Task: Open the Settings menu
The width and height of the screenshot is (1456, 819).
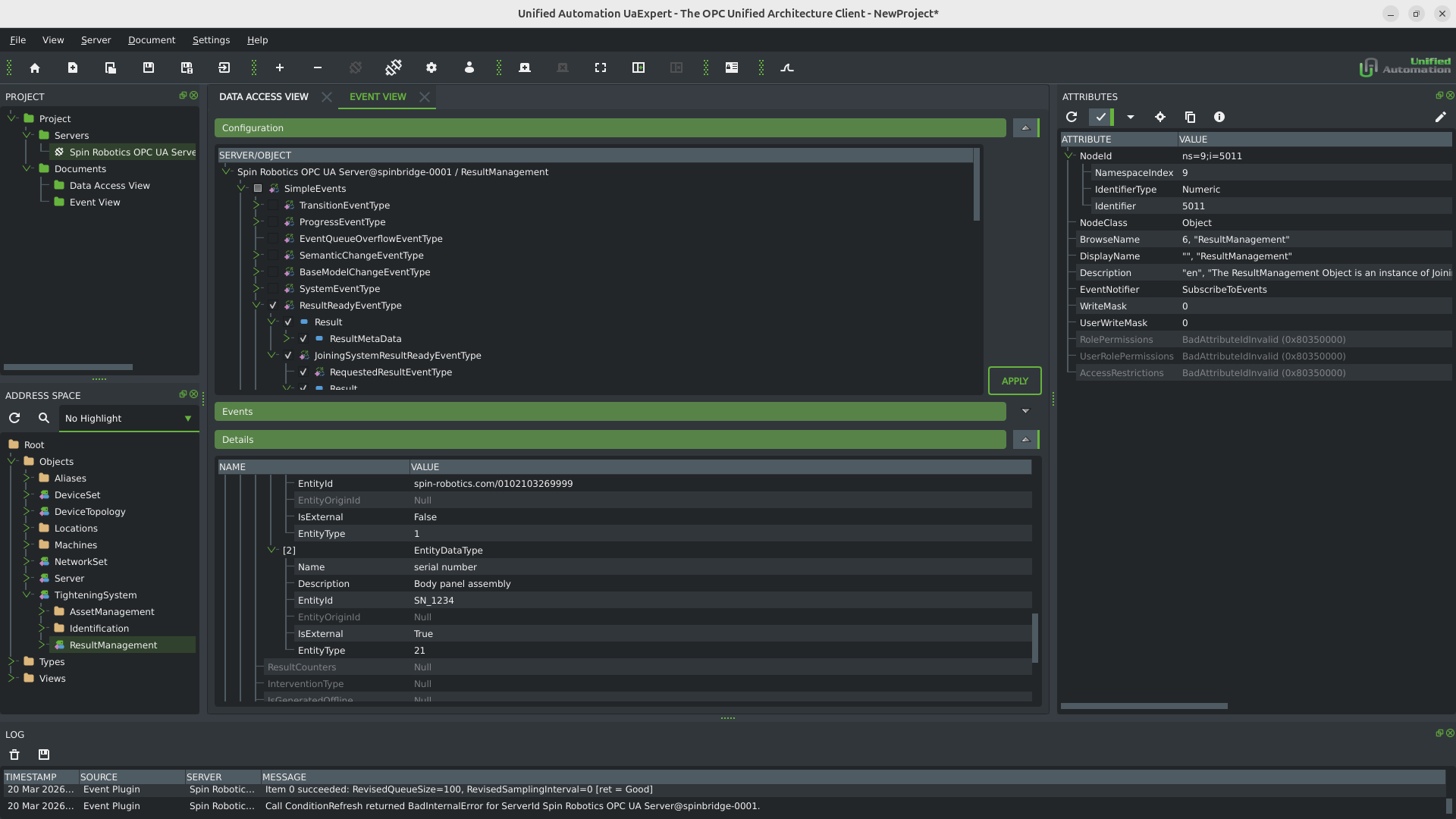Action: pyautogui.click(x=211, y=40)
